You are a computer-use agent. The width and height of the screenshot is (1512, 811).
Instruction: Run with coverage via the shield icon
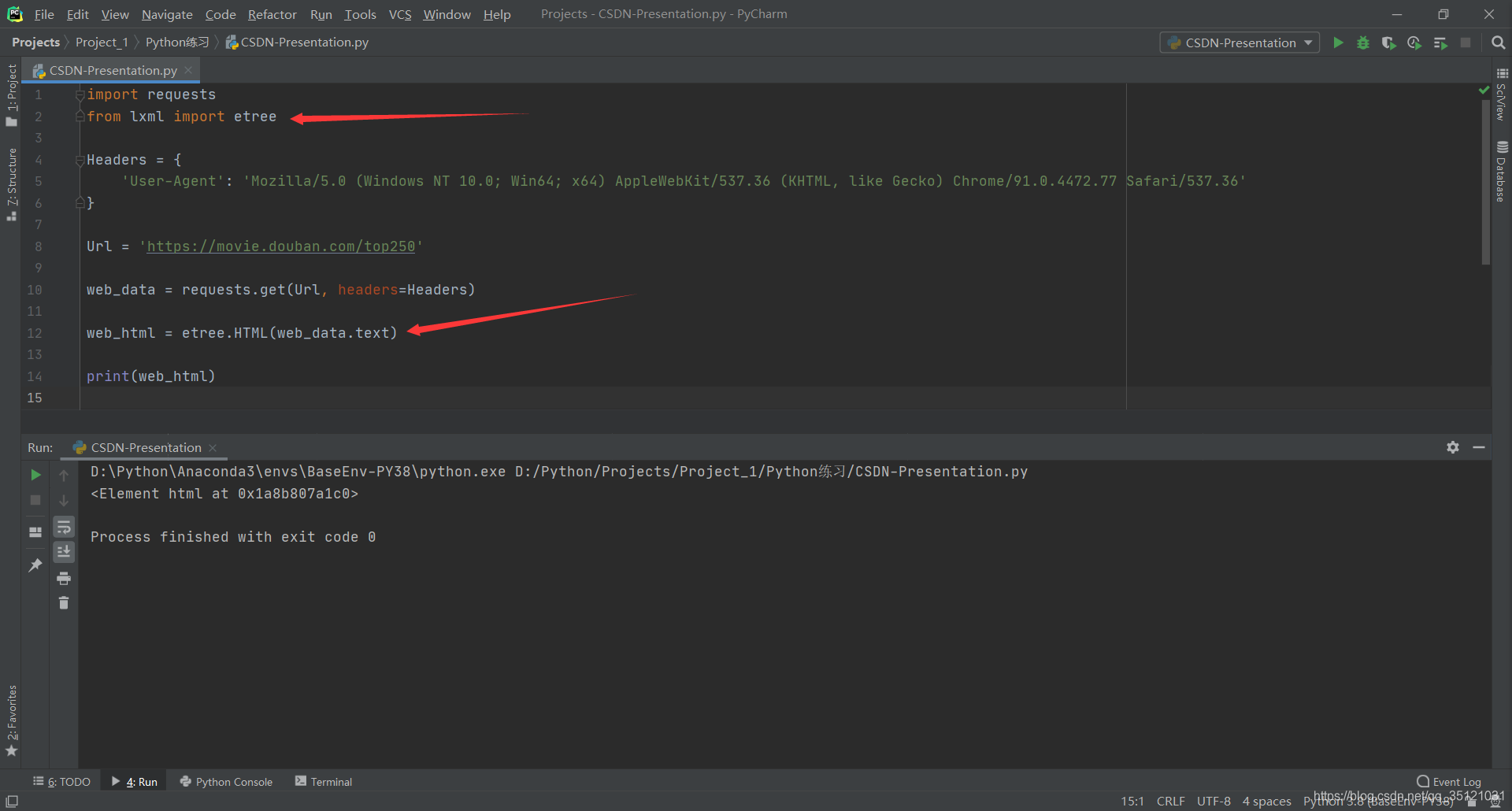(1388, 43)
